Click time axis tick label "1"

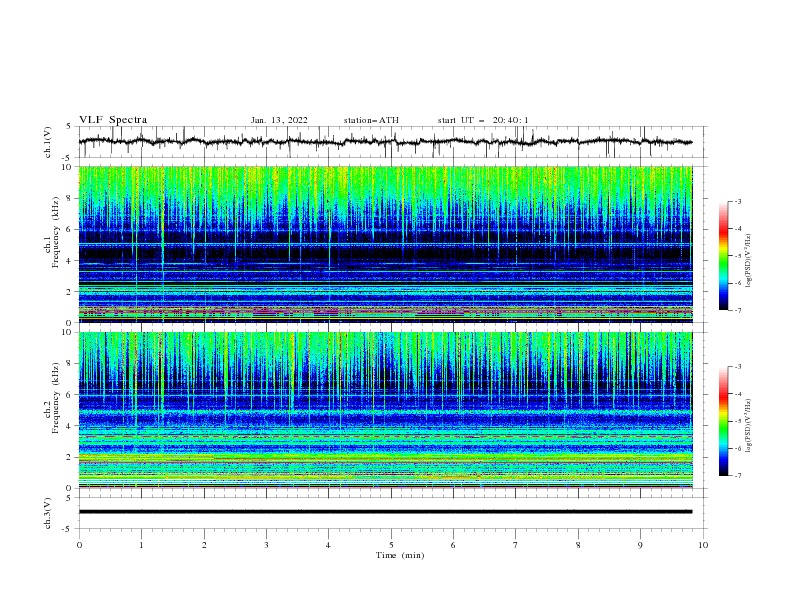[141, 545]
